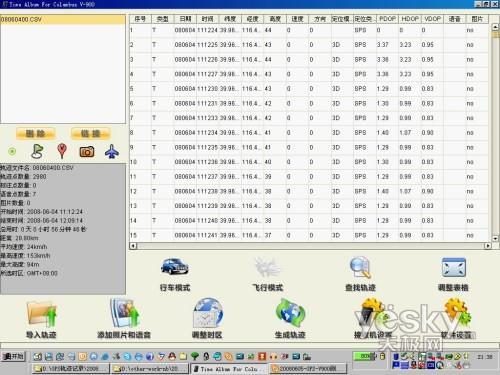Open 添加照片和语音 photo icon
This screenshot has width=500, height=375.
(124, 313)
